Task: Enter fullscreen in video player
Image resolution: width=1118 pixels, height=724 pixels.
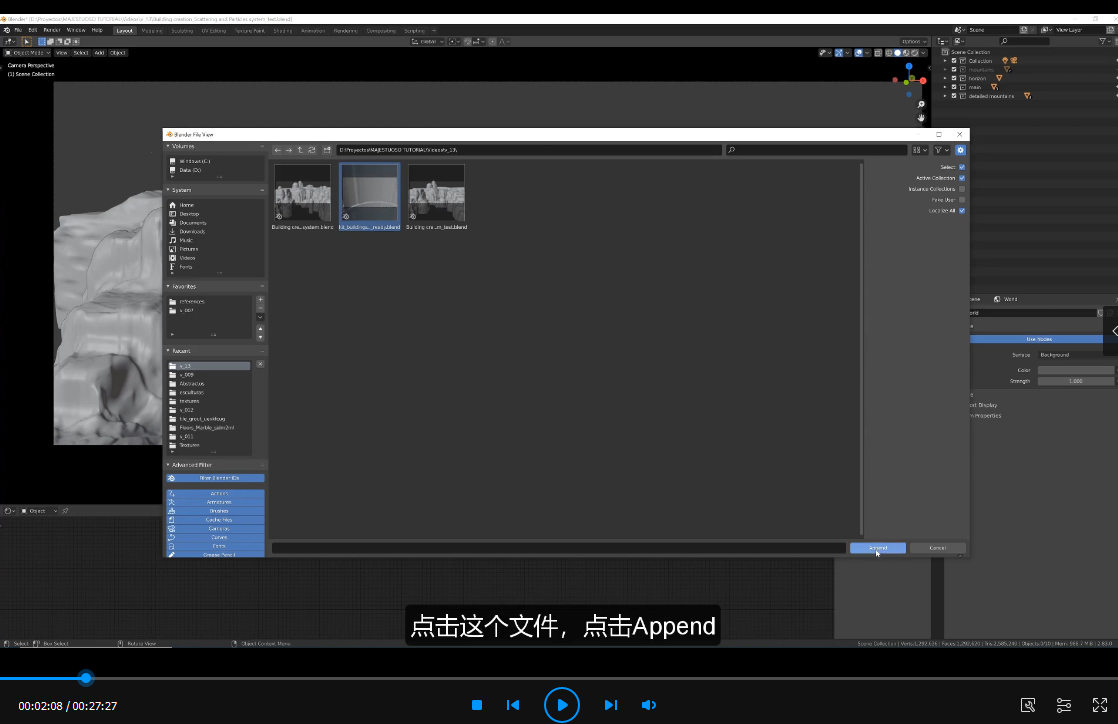Action: 1100,705
